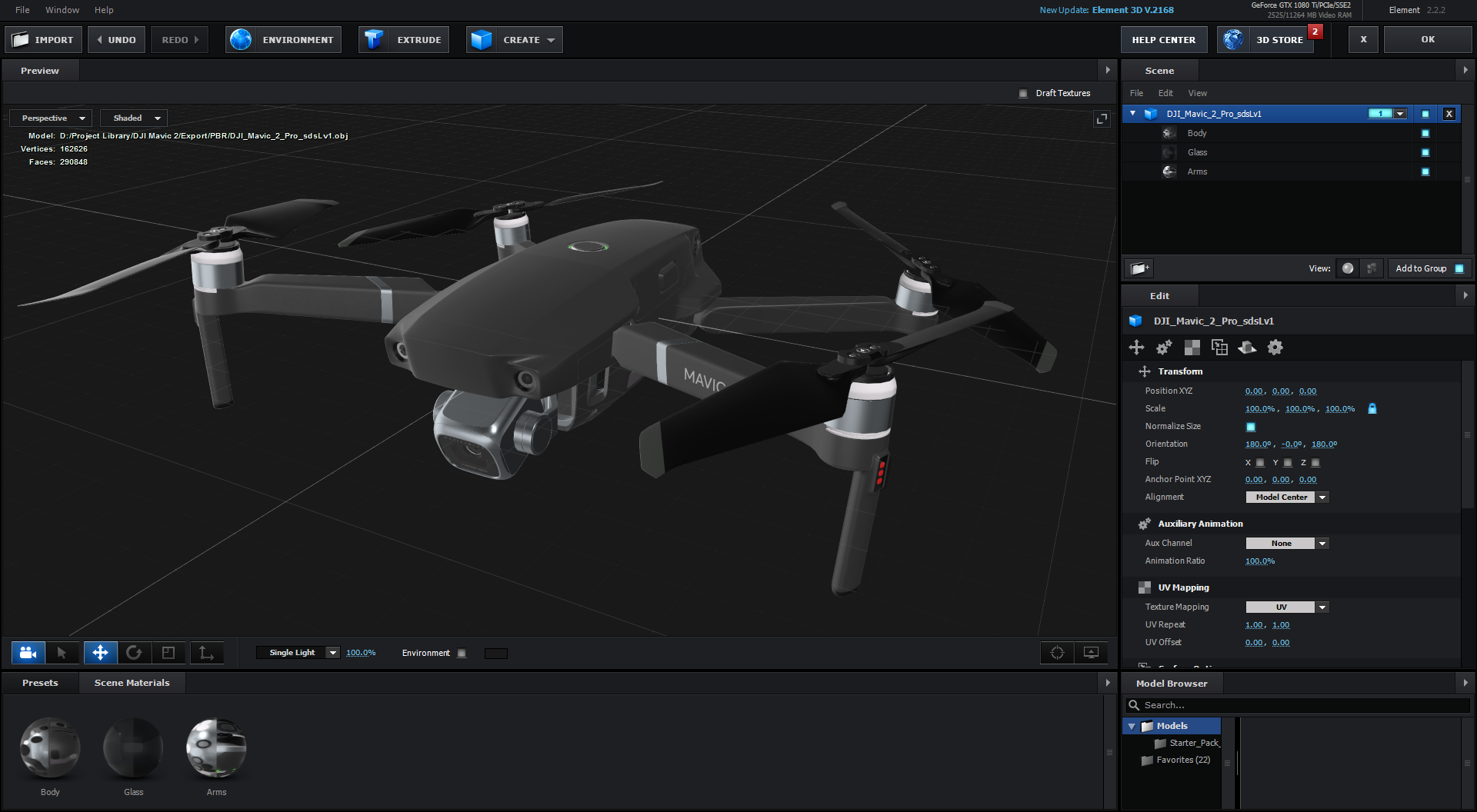Switch Scene view to the cubes group view
The image size is (1477, 812).
click(1372, 268)
